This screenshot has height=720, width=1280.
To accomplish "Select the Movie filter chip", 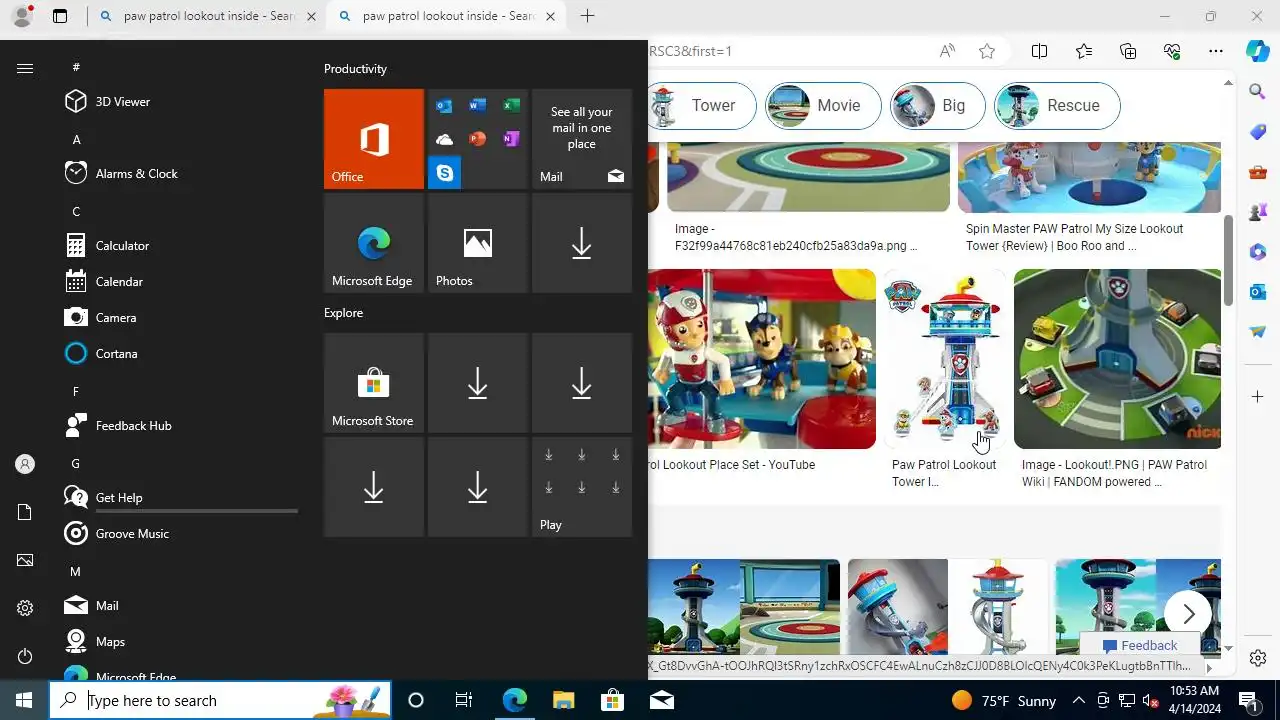I will pyautogui.click(x=823, y=106).
